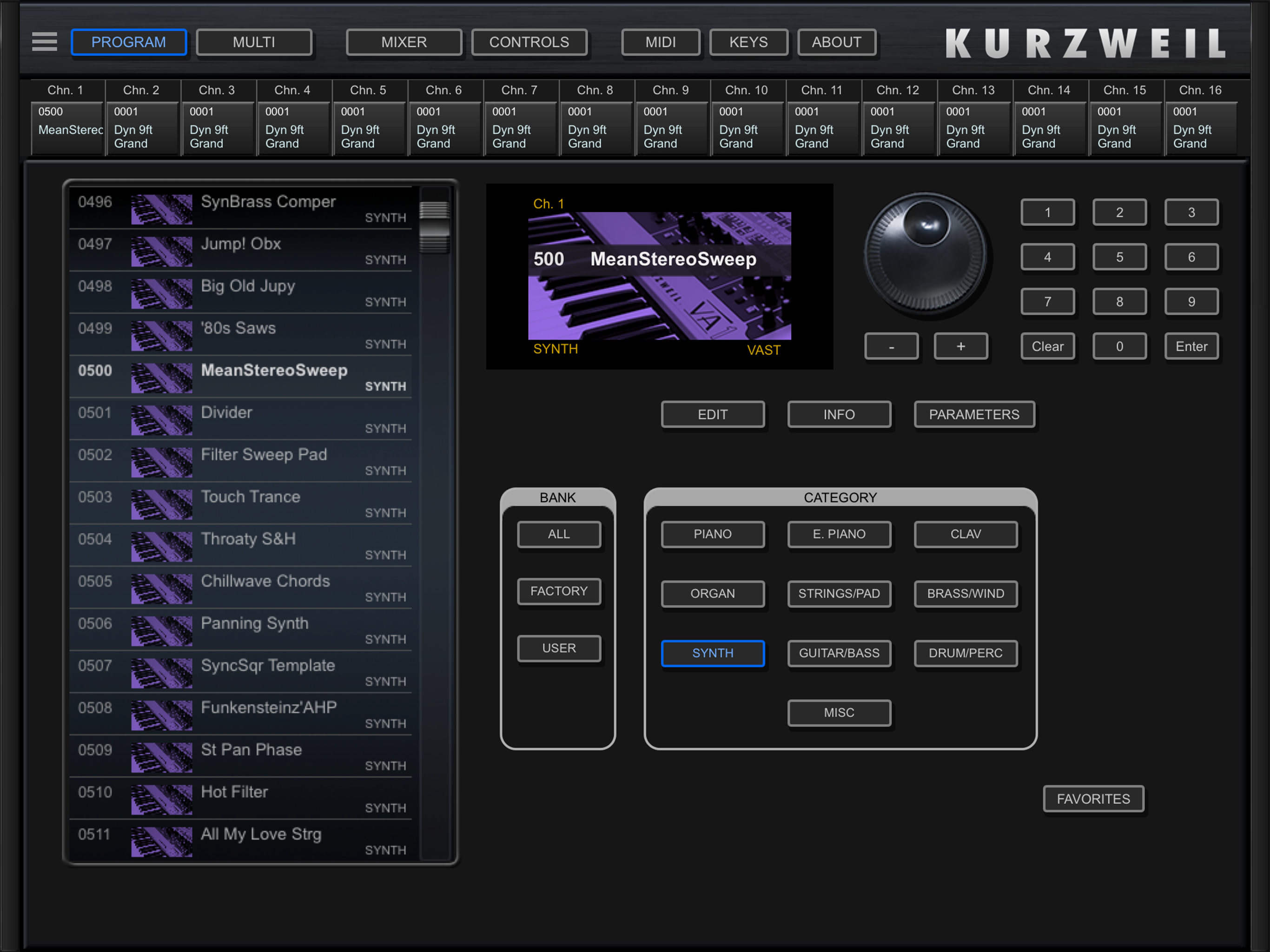Open the MIDI tab
The width and height of the screenshot is (1270, 952).
point(660,42)
